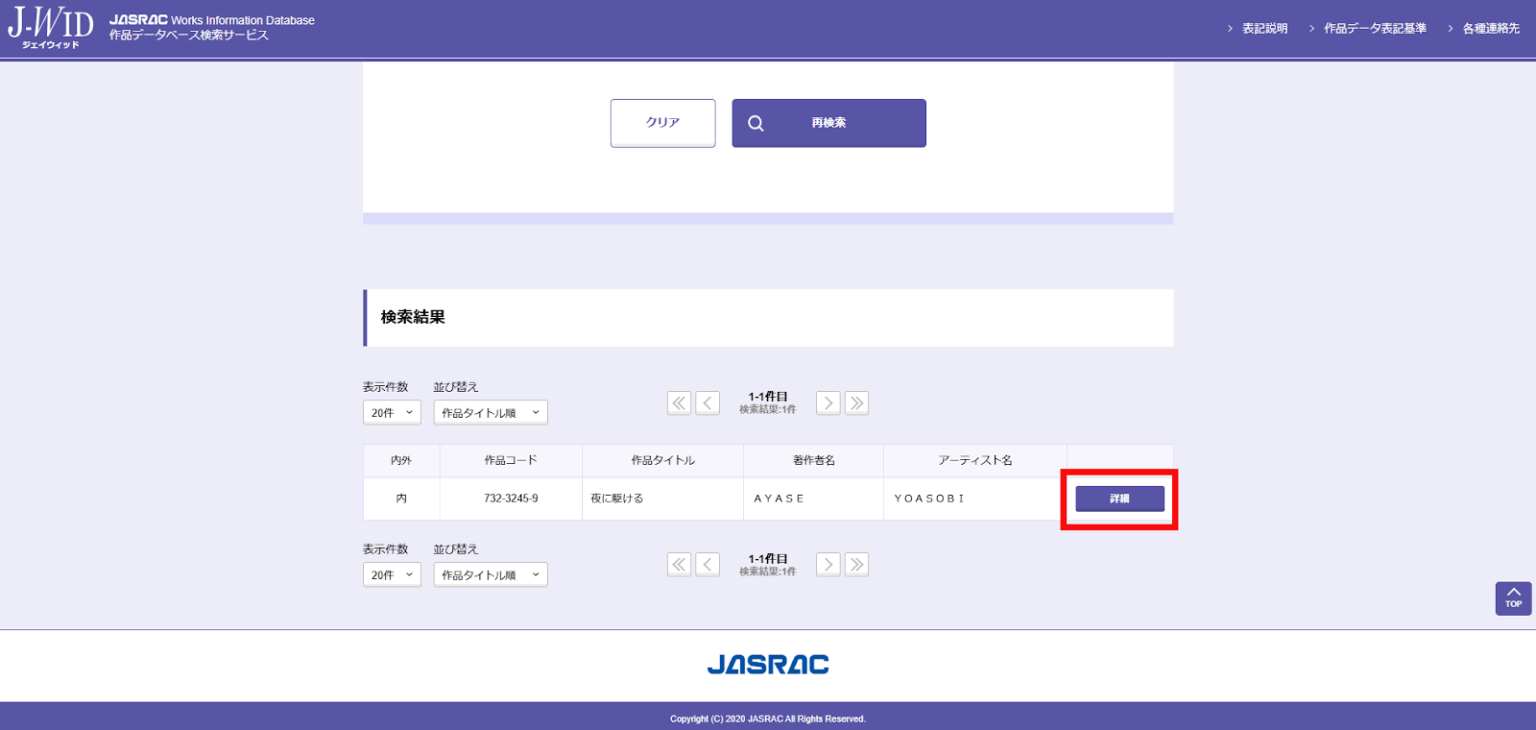This screenshot has height=730, width=1536.
Task: Click the JASRAC logo in the footer
Action: tap(768, 663)
